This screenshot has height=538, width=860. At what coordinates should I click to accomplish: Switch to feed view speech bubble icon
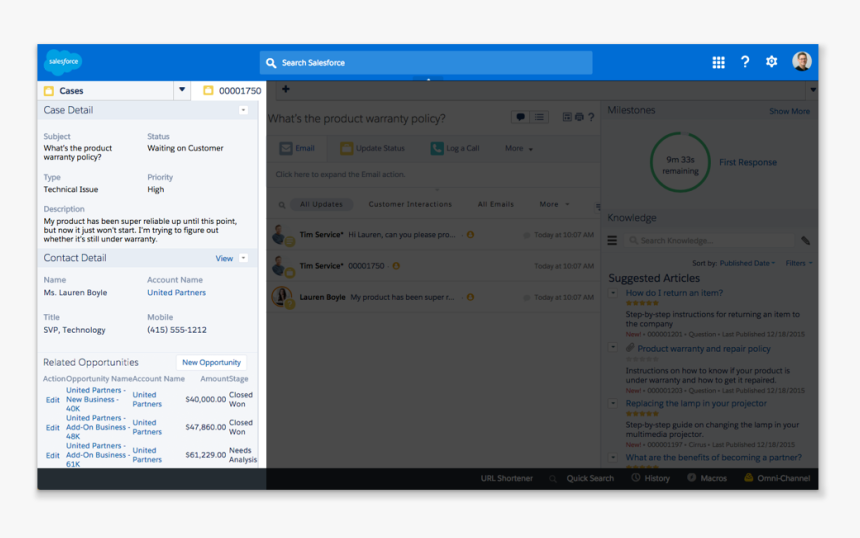pyautogui.click(x=520, y=117)
